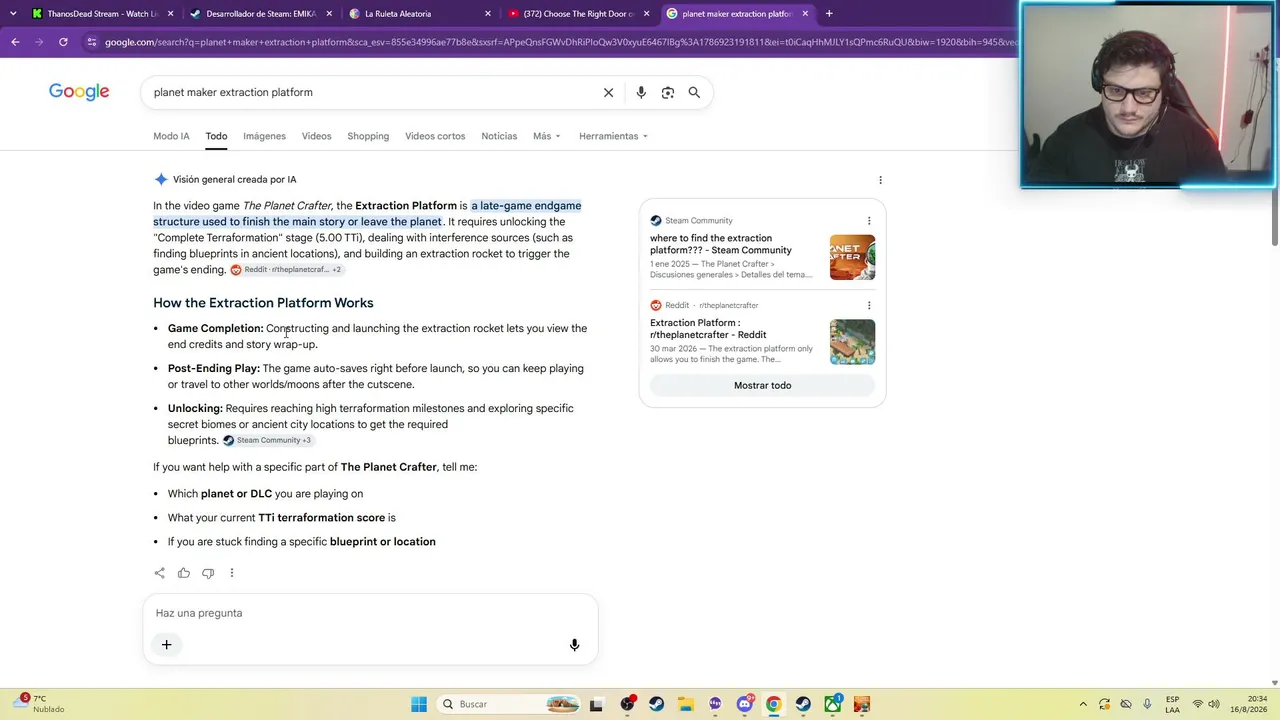Open the site information icon in address bar
The image size is (1280, 720).
[x=92, y=42]
